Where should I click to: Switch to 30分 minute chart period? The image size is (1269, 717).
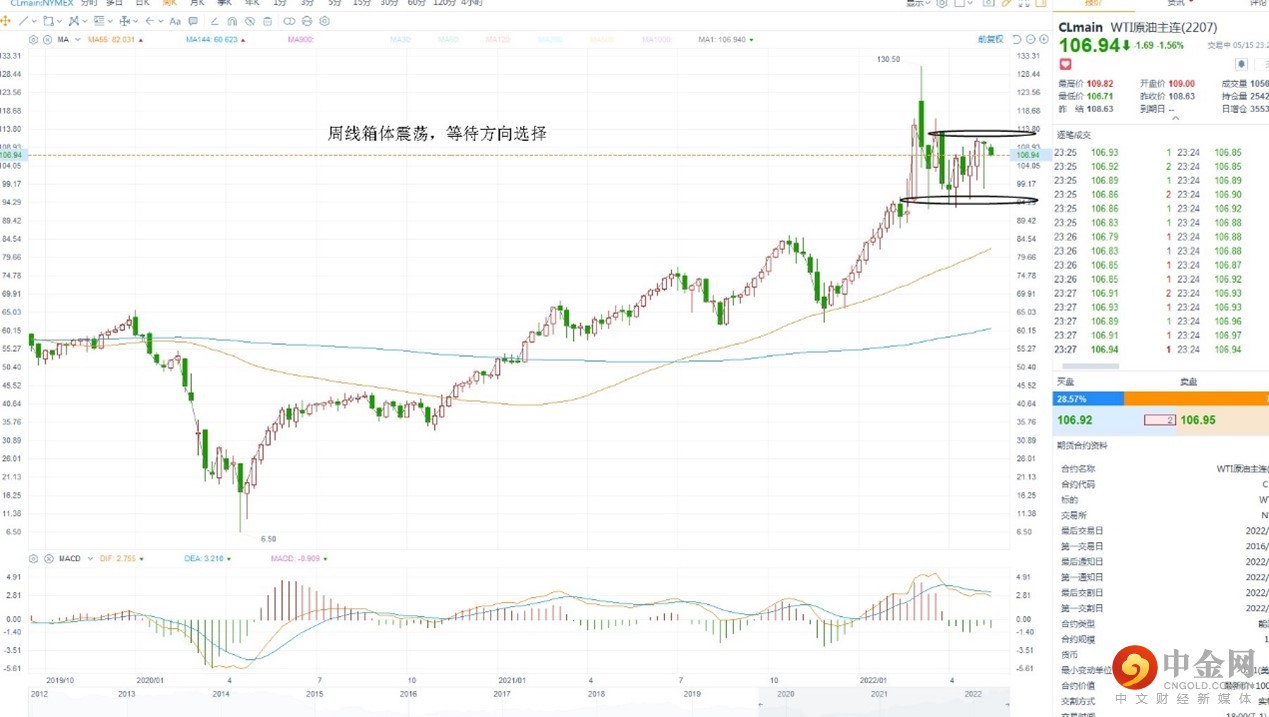point(389,3)
